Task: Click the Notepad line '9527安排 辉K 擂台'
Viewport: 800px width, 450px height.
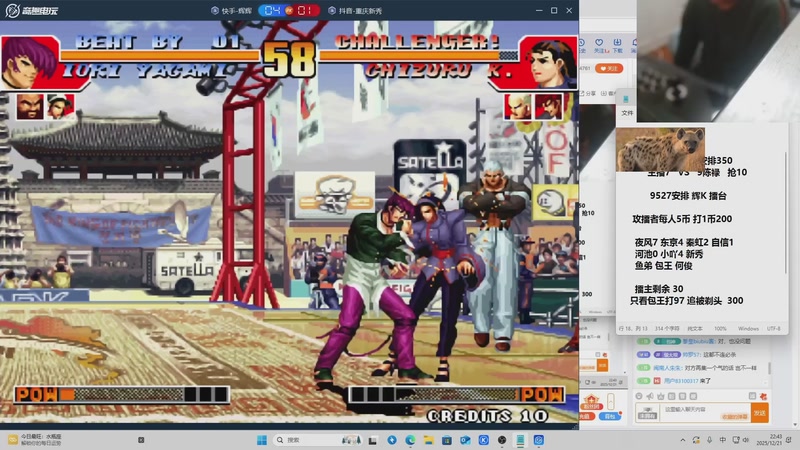Action: pyautogui.click(x=688, y=195)
